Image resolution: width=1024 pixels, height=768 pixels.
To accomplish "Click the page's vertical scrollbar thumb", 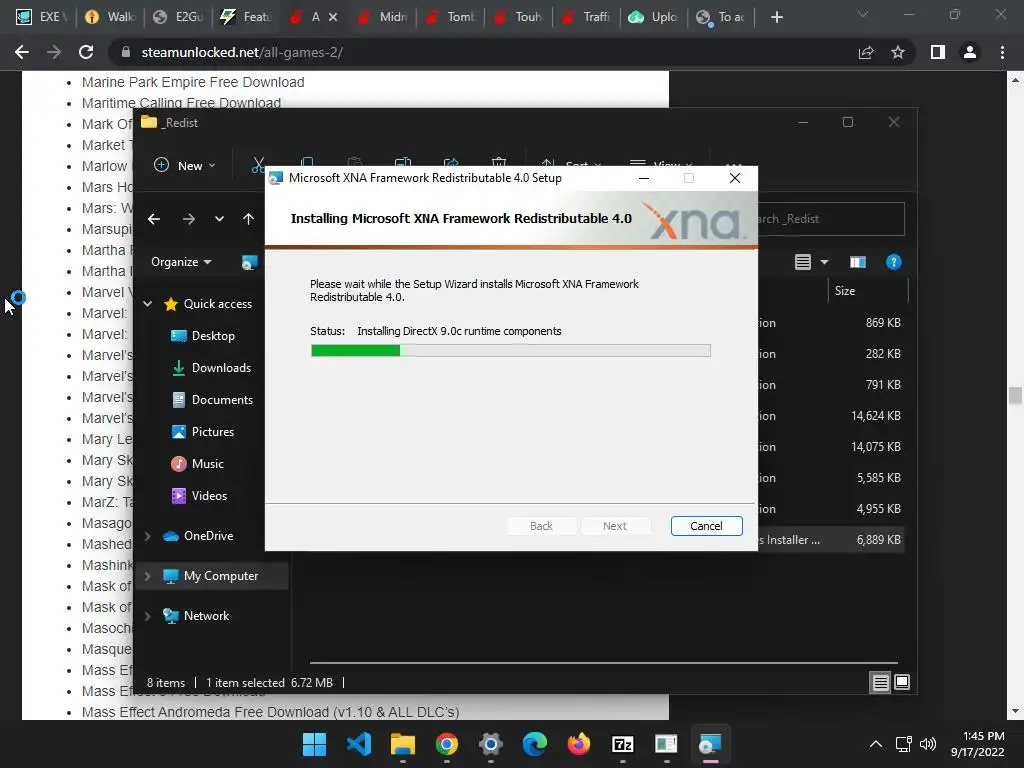I will pyautogui.click(x=1015, y=396).
